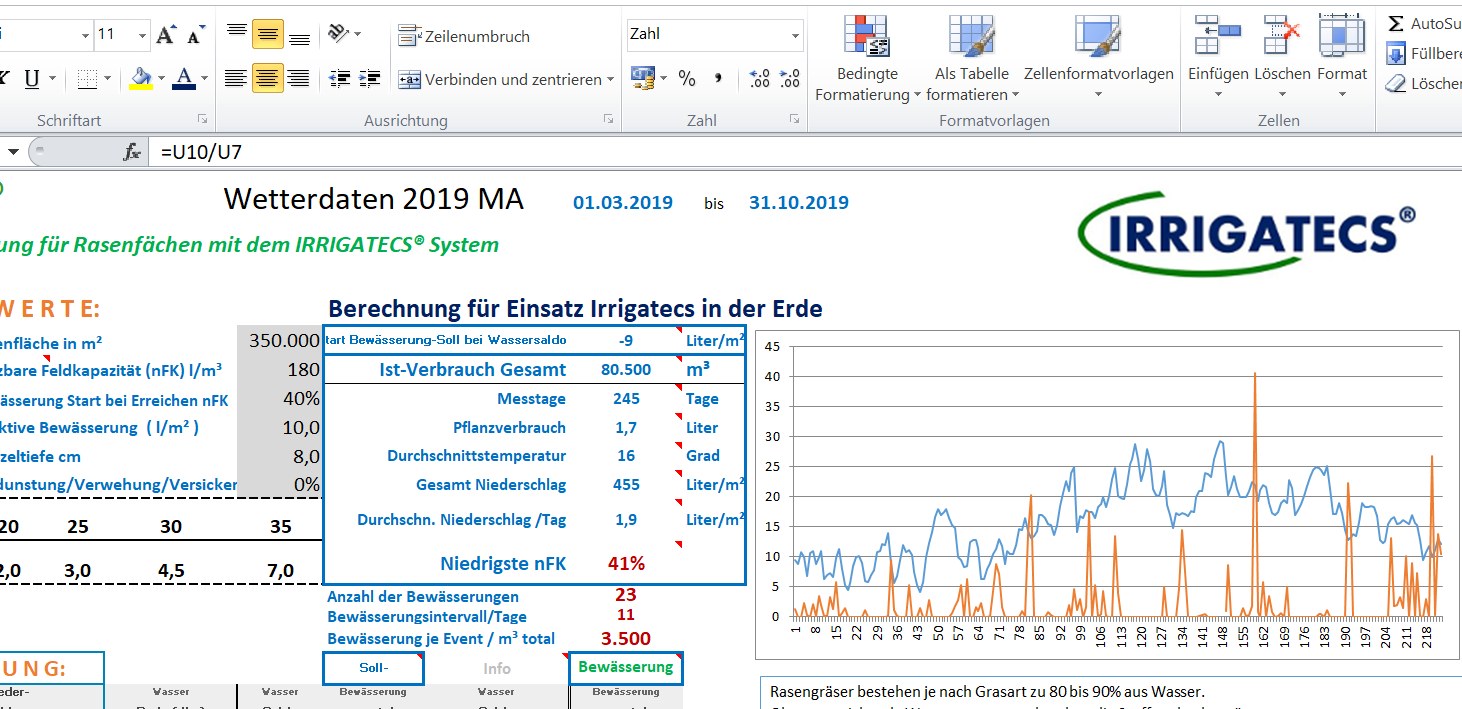Expand the accounting format arrow
The height and width of the screenshot is (709, 1462).
click(662, 79)
